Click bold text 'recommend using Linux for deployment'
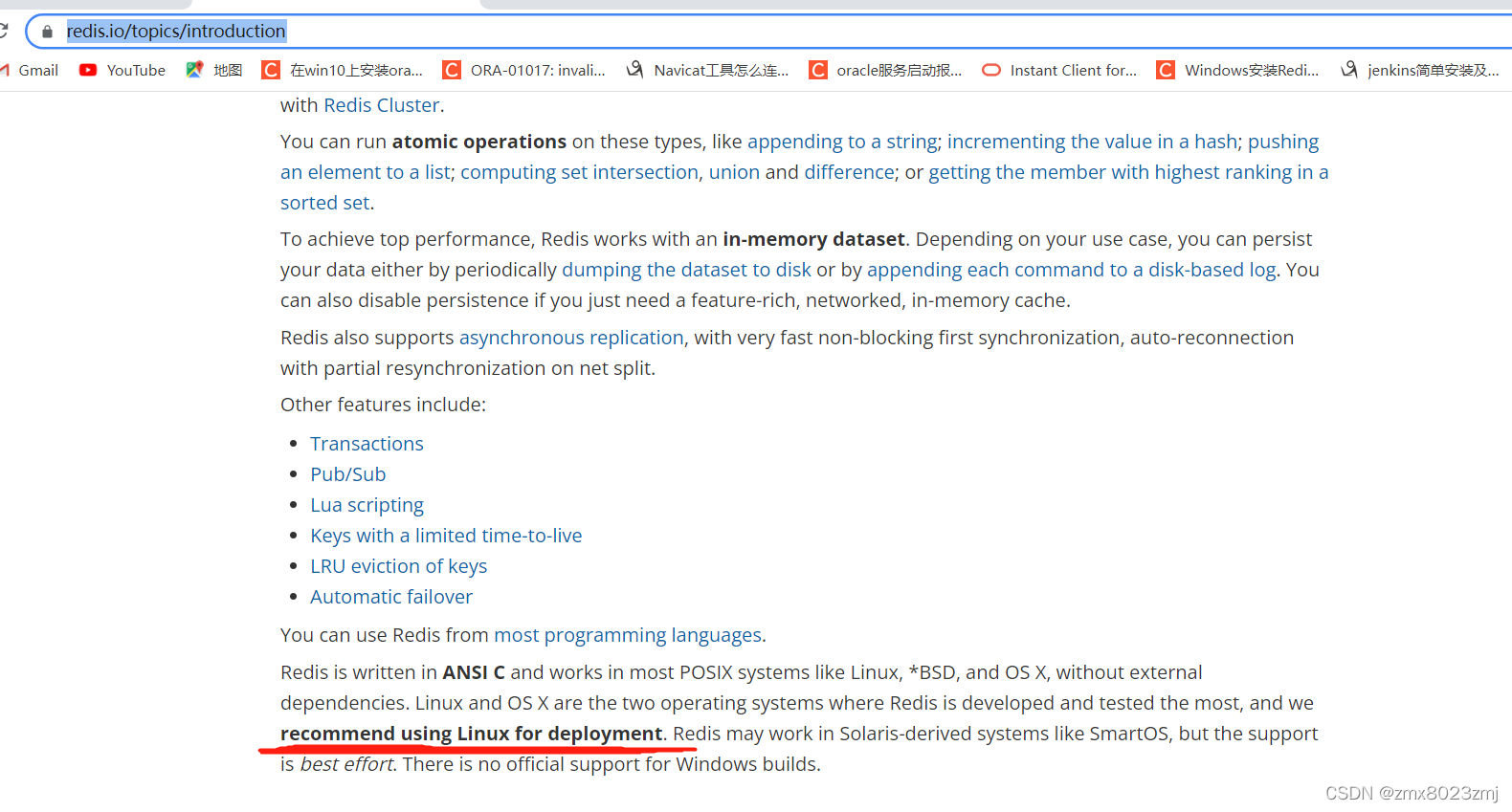This screenshot has width=1512, height=812. click(471, 734)
